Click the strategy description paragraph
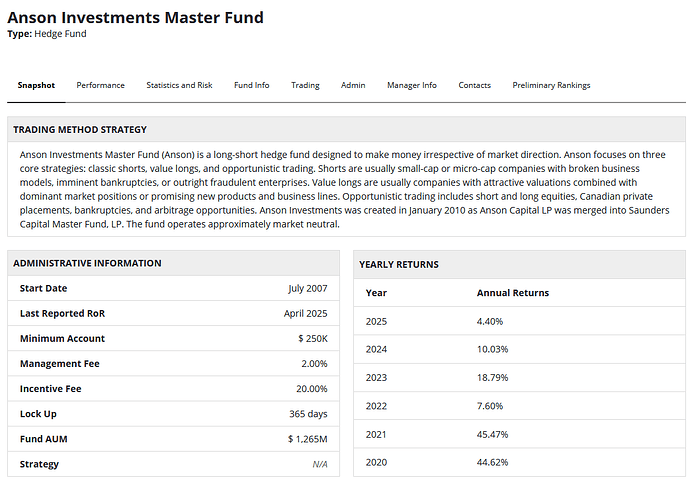Viewport: 690px width, 484px height. (344, 189)
